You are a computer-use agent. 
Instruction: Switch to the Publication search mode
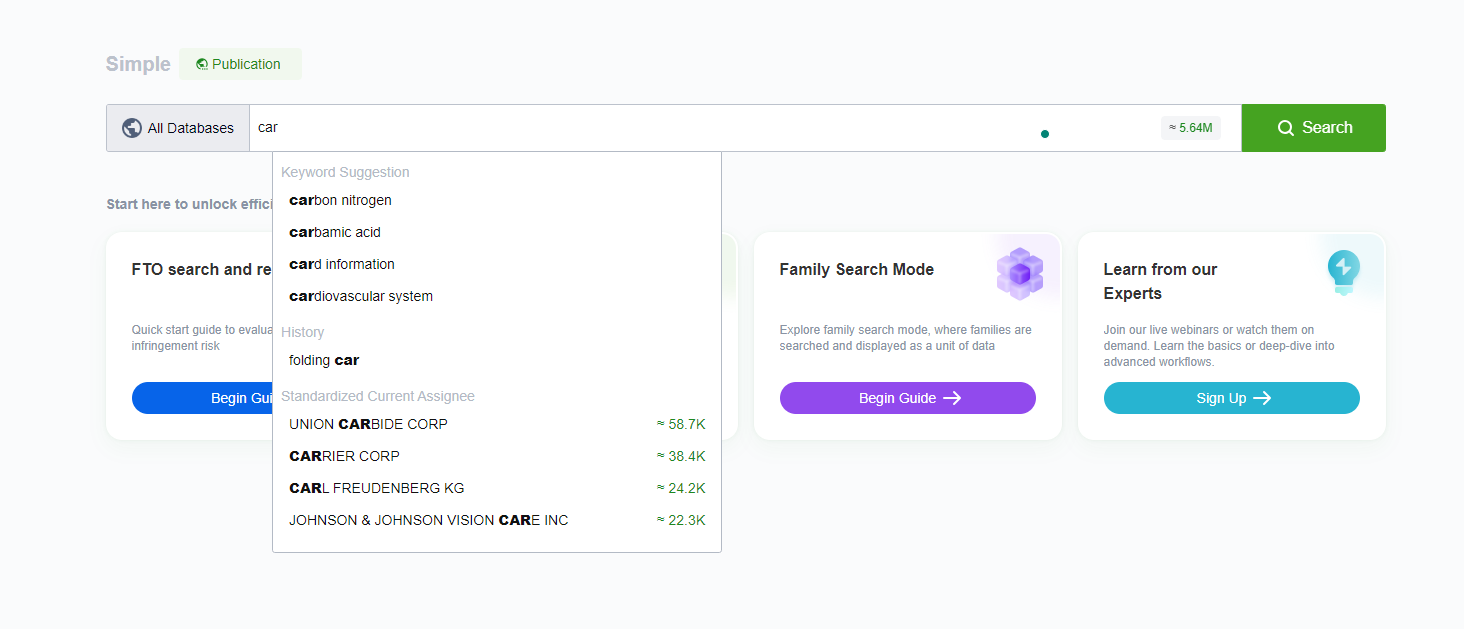coord(240,64)
